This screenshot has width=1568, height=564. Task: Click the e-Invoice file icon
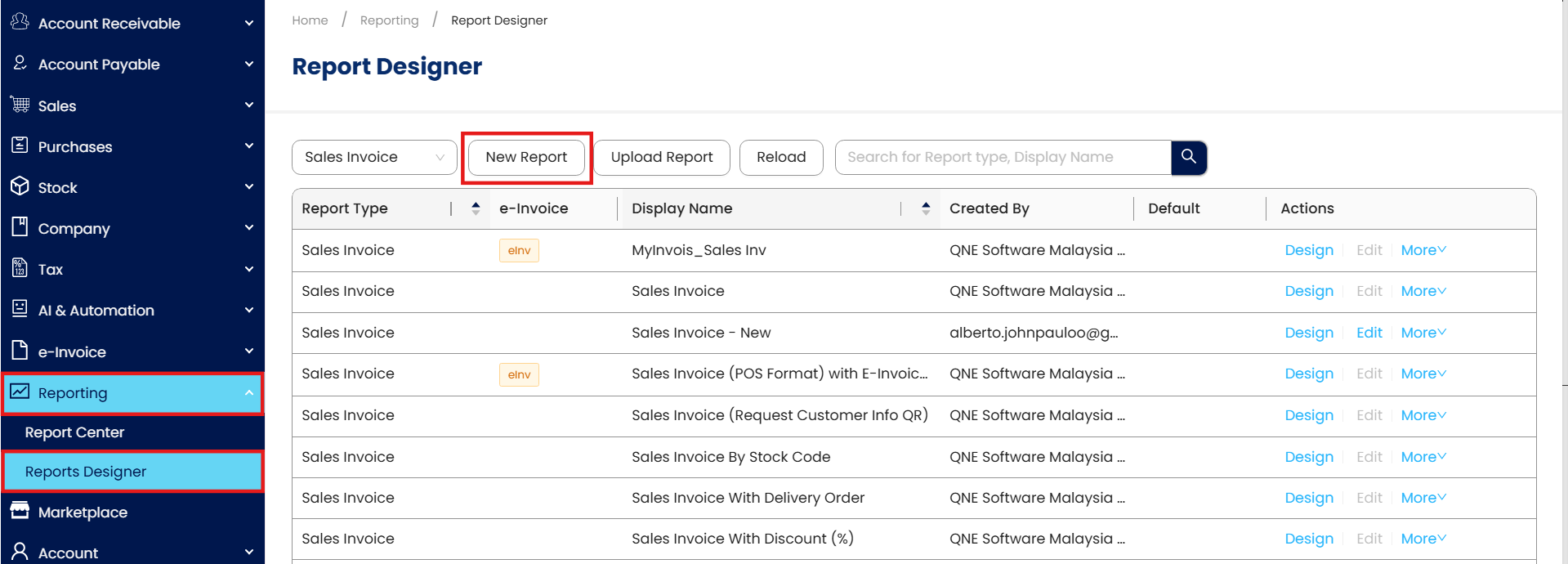20,351
